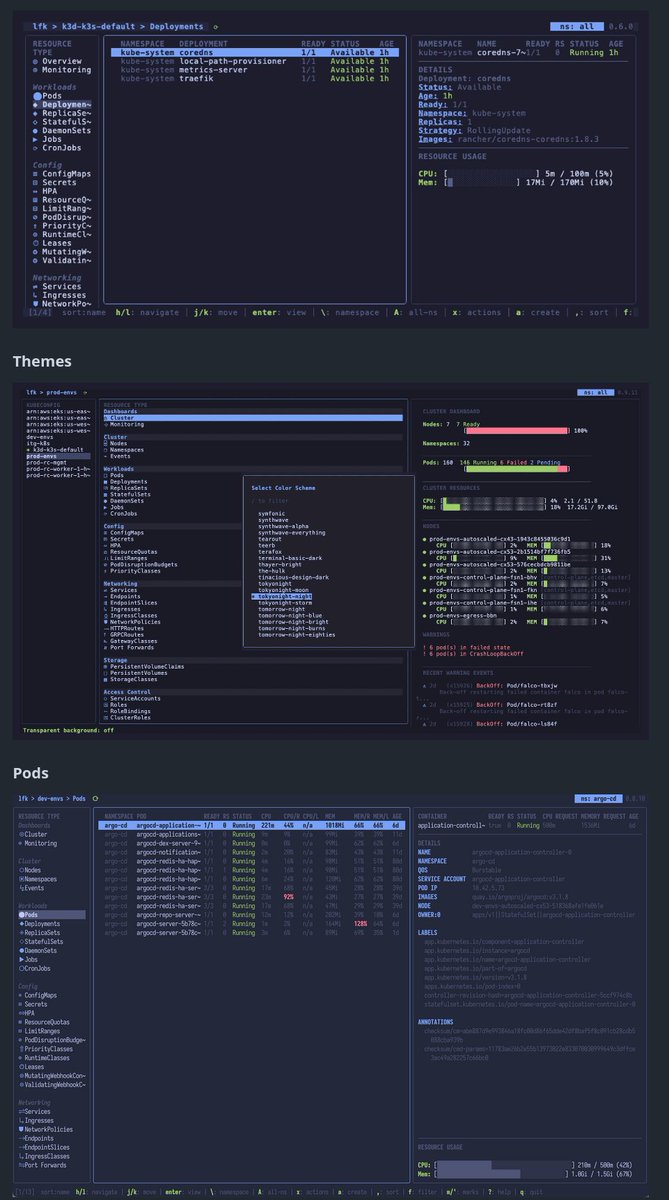Viewport: 669px width, 1200px height.
Task: Click the Port Forwards icon in dev-envs sidebar
Action: click(x=20, y=1164)
